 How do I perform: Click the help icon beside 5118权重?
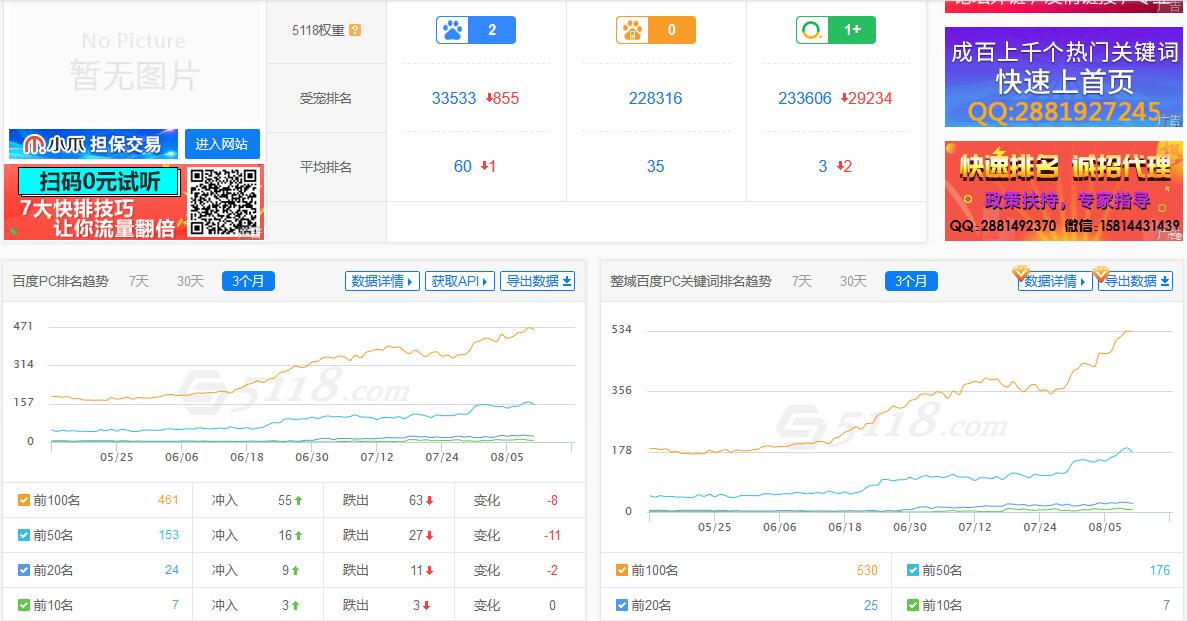pyautogui.click(x=355, y=30)
